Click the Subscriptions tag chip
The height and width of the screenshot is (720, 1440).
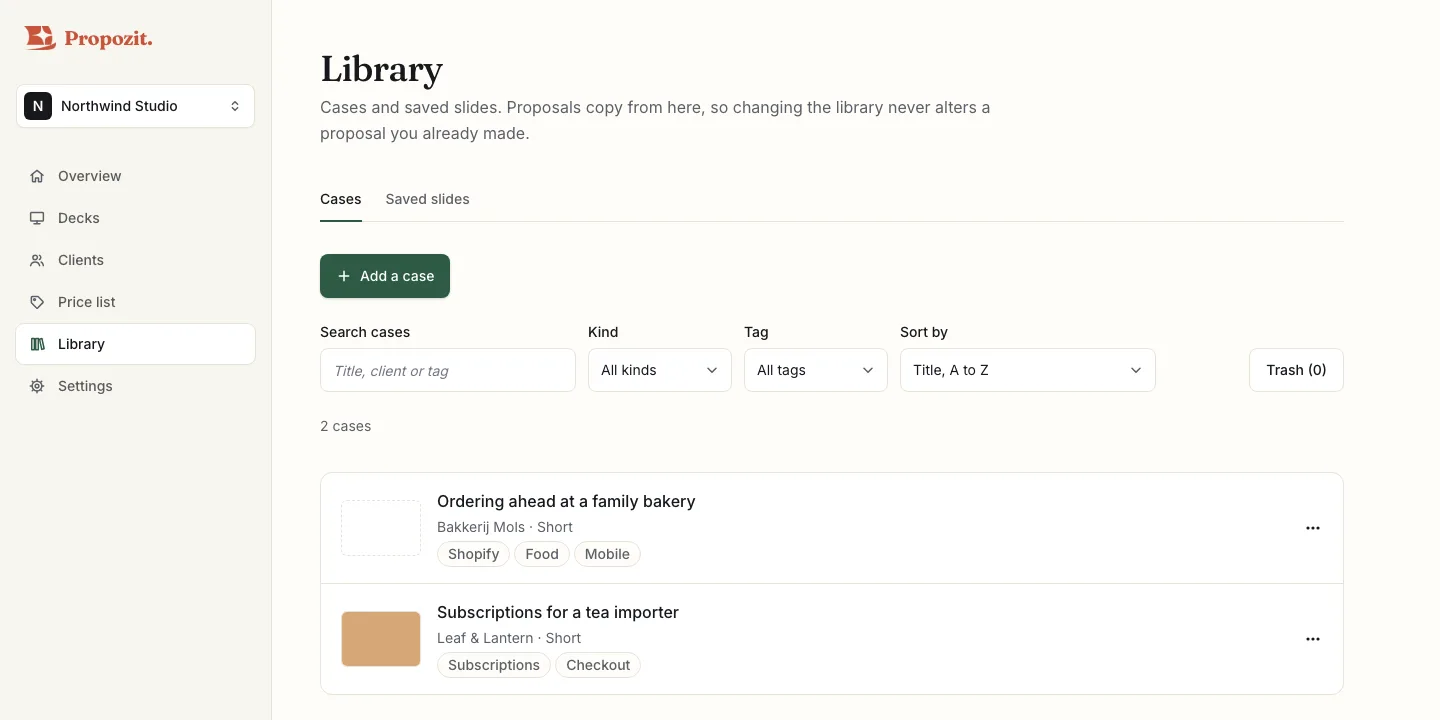coord(494,665)
